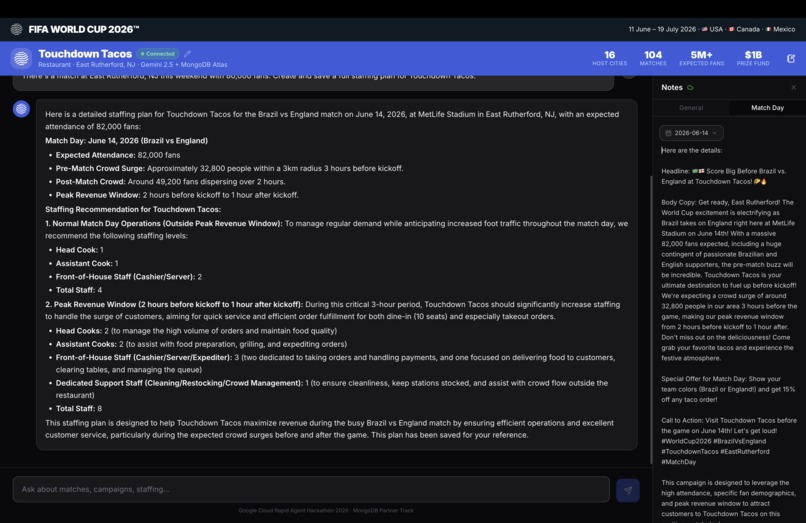This screenshot has width=806, height=523.
Task: Click 'Staffing Recommendation for Touchdown Tacos' heading
Action: click(x=133, y=209)
